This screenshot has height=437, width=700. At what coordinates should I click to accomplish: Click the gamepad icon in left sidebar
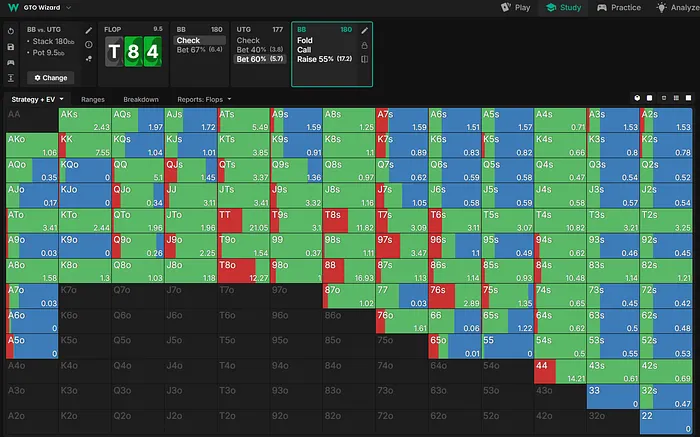[10, 61]
